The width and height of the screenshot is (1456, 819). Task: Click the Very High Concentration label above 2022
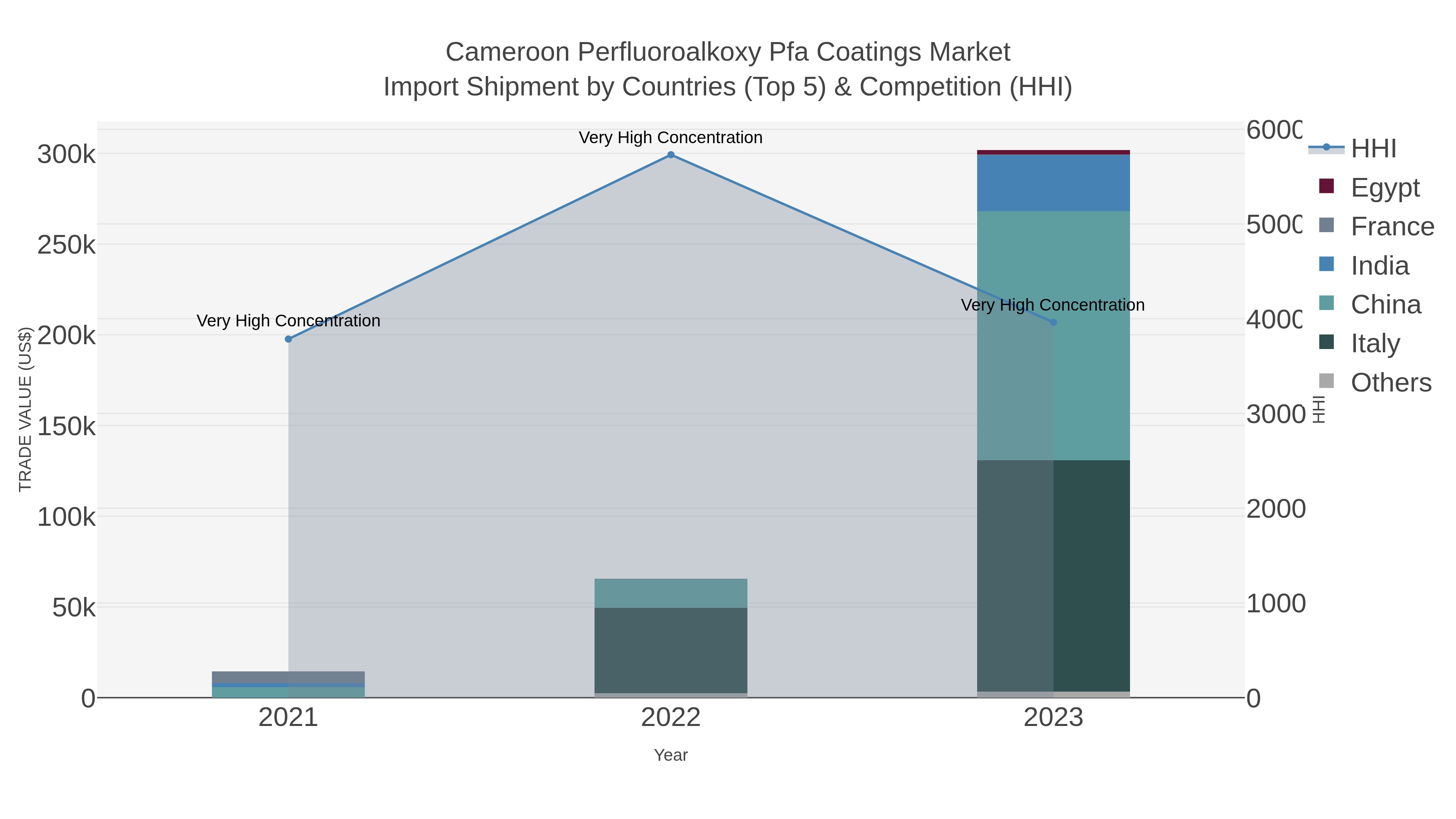point(671,138)
